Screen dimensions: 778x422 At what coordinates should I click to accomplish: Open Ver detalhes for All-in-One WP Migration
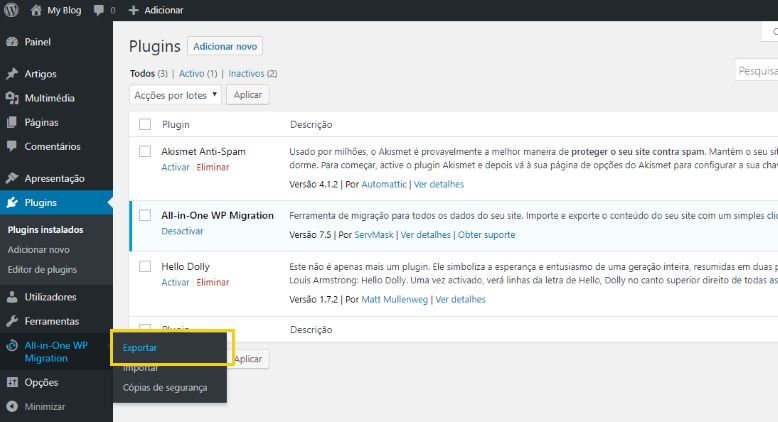pos(426,235)
